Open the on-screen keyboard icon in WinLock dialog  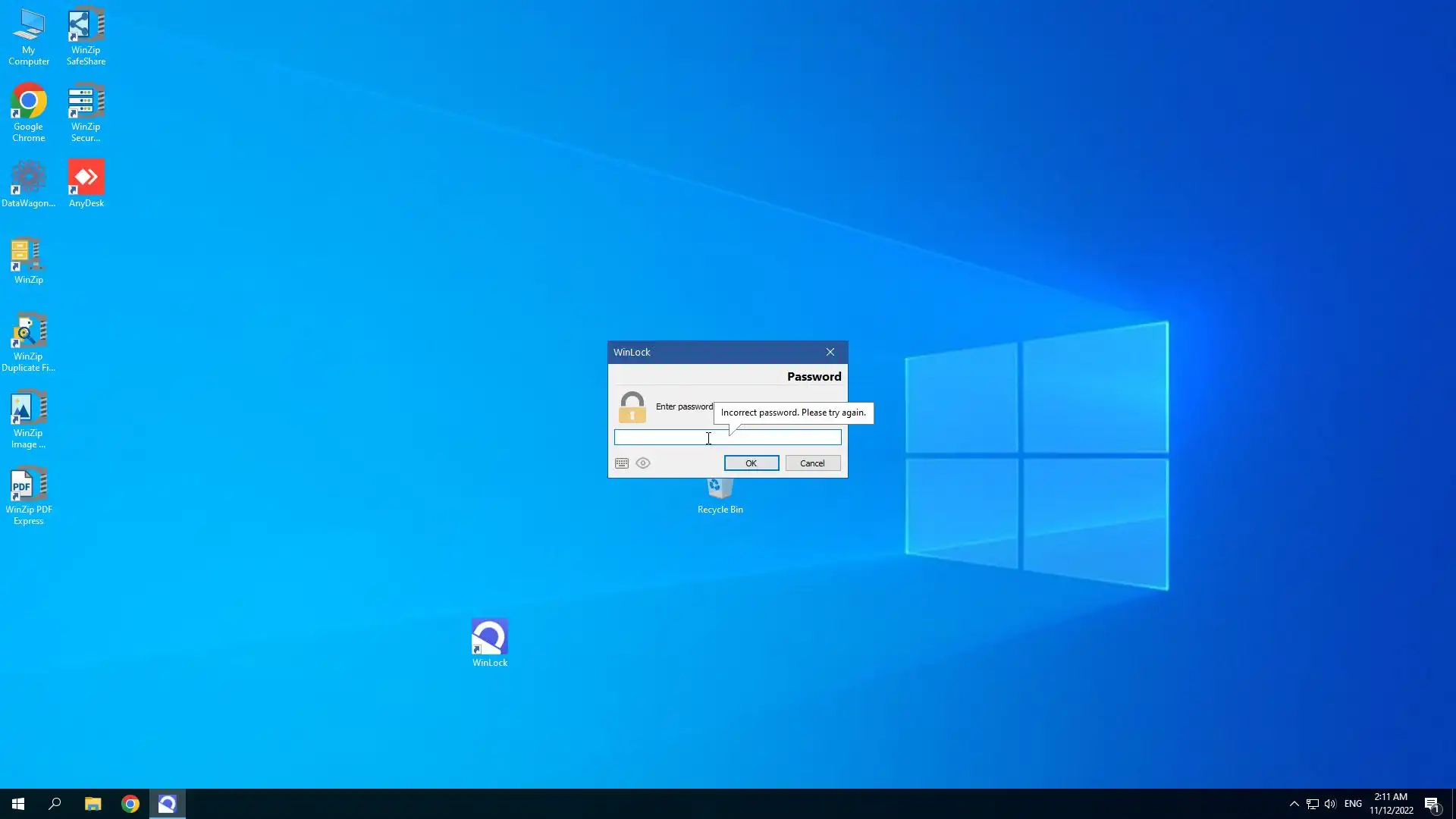click(x=622, y=463)
